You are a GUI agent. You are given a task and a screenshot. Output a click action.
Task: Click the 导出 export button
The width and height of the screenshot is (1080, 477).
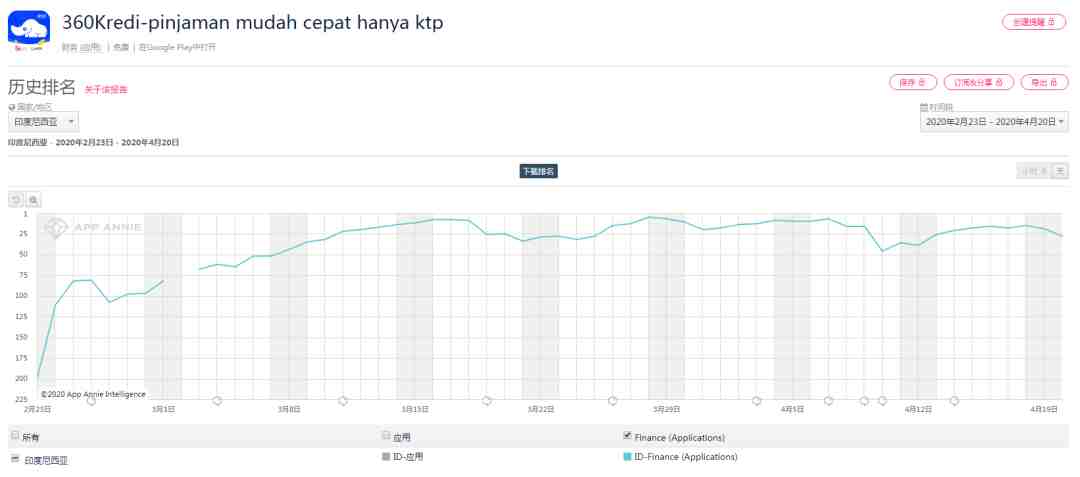(x=1044, y=82)
